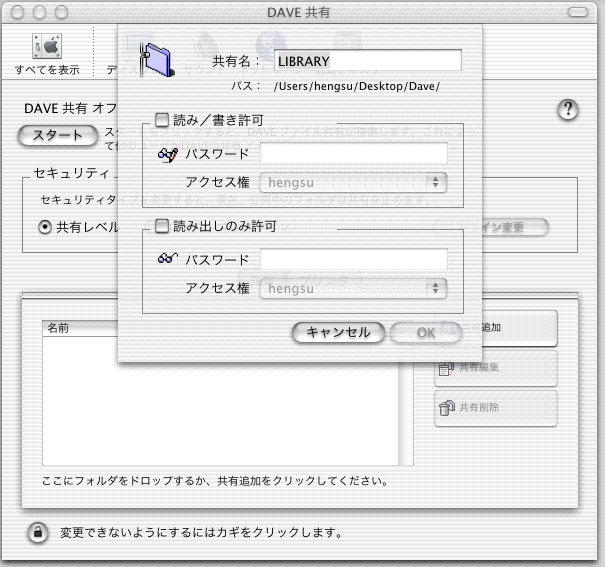Click the 共有編集 (edit share) icon button
This screenshot has height=567, width=605.
pos(496,368)
